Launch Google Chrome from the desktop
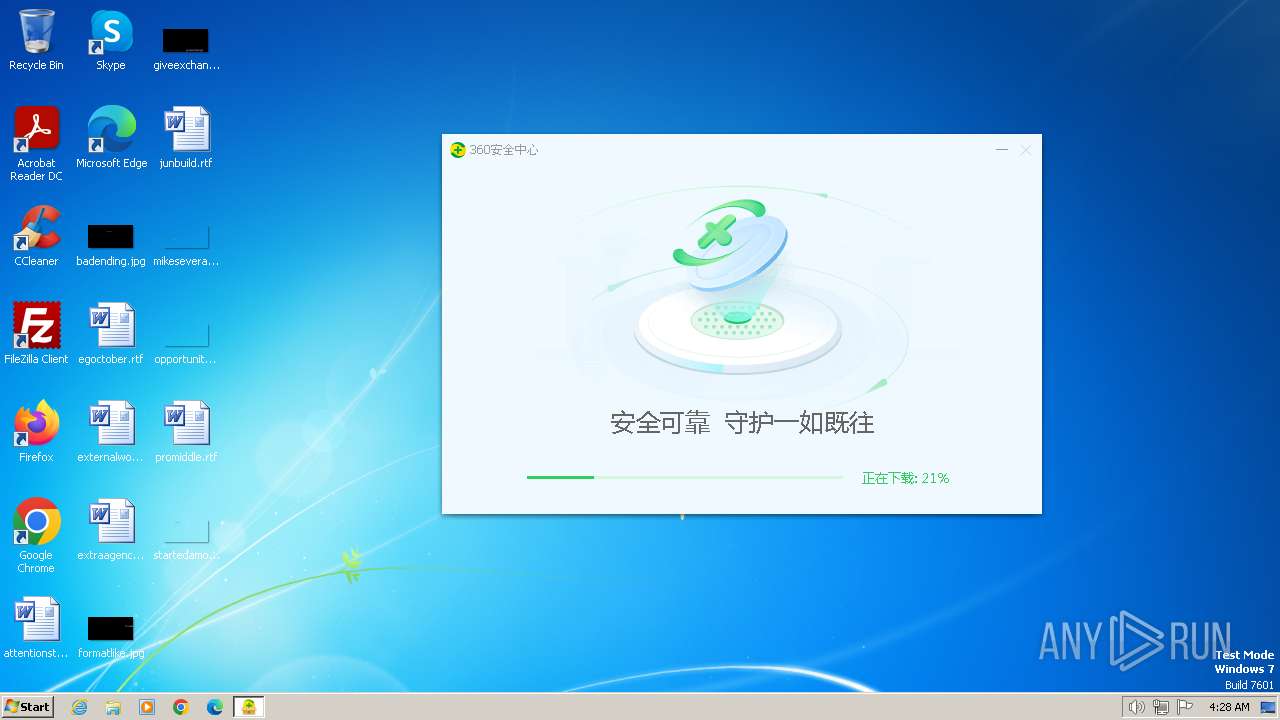The width and height of the screenshot is (1280, 720). tap(36, 535)
